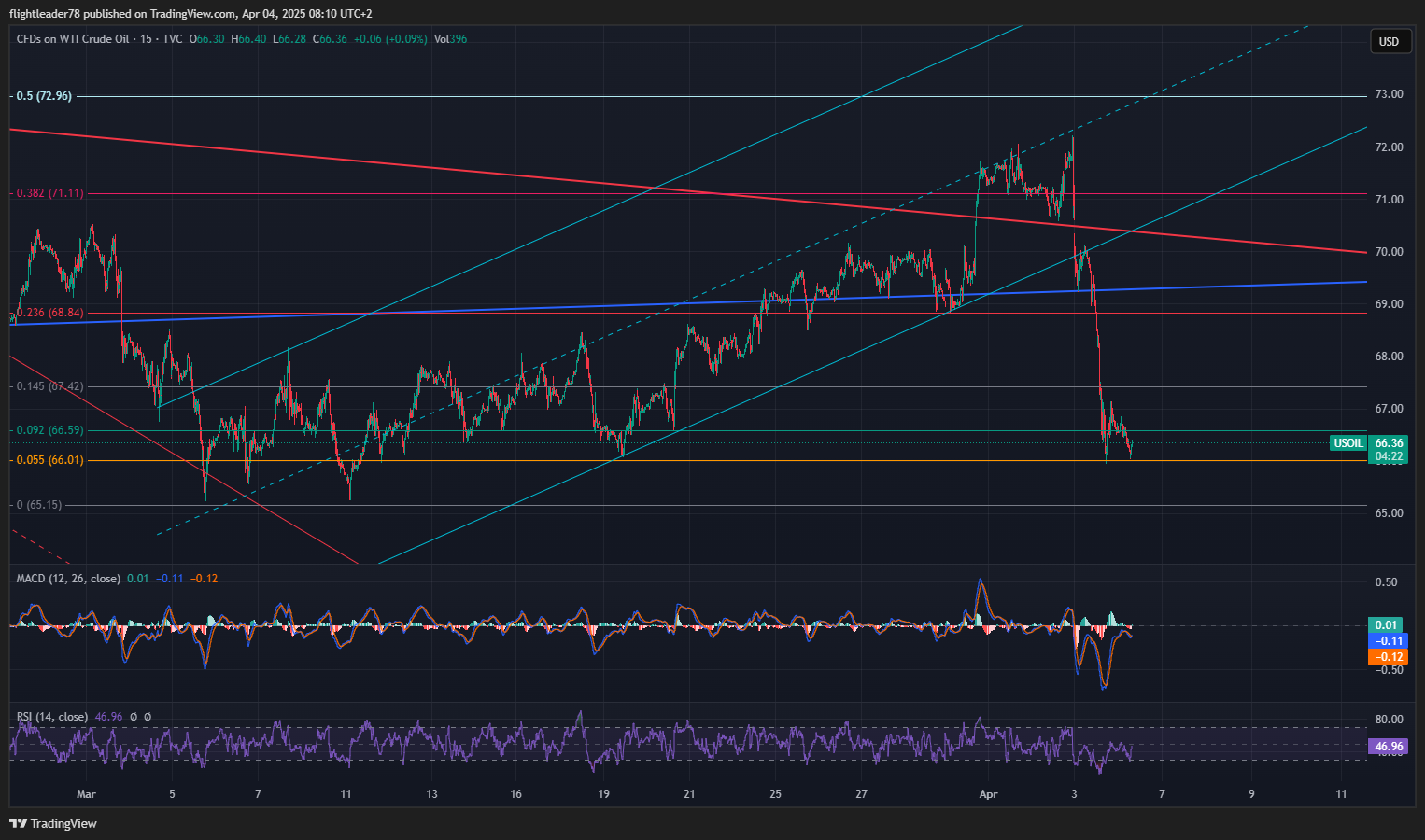Click the flightleader78 publisher name
This screenshot has width=1425, height=840.
(45, 14)
